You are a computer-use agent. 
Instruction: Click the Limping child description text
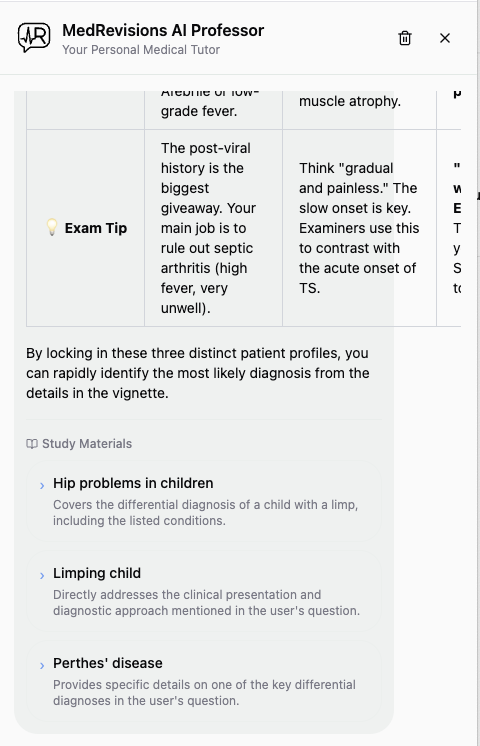click(x=206, y=603)
